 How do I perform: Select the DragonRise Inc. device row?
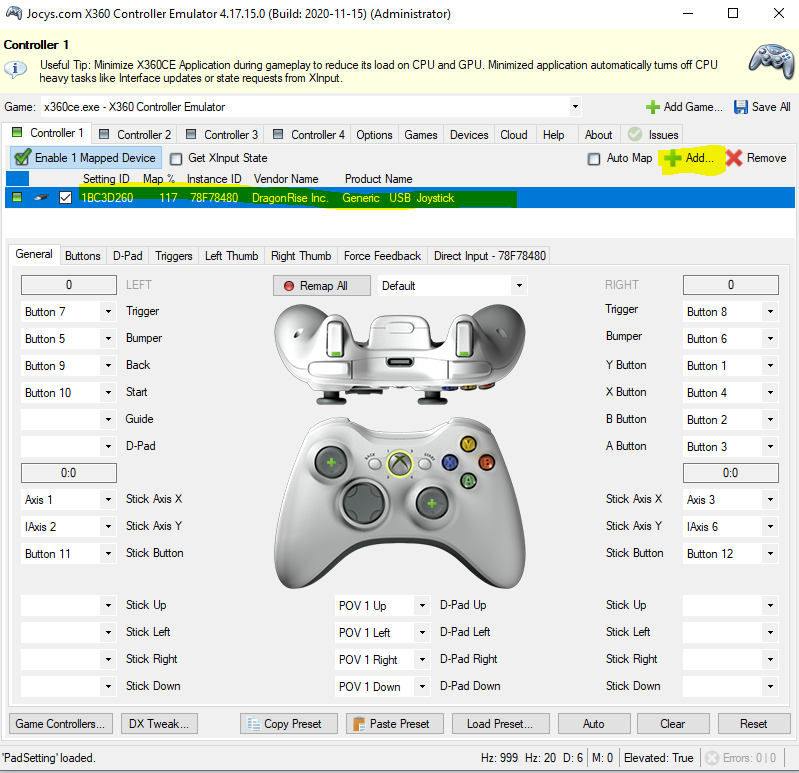(400, 198)
